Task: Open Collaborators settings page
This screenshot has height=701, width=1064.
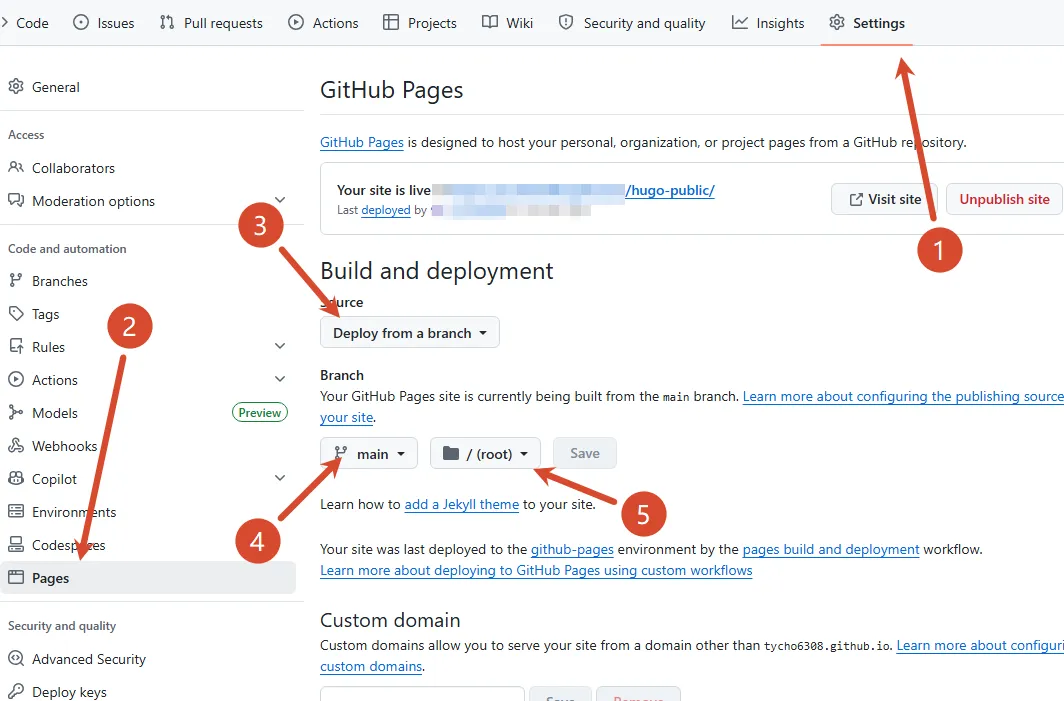Action: (x=148, y=168)
